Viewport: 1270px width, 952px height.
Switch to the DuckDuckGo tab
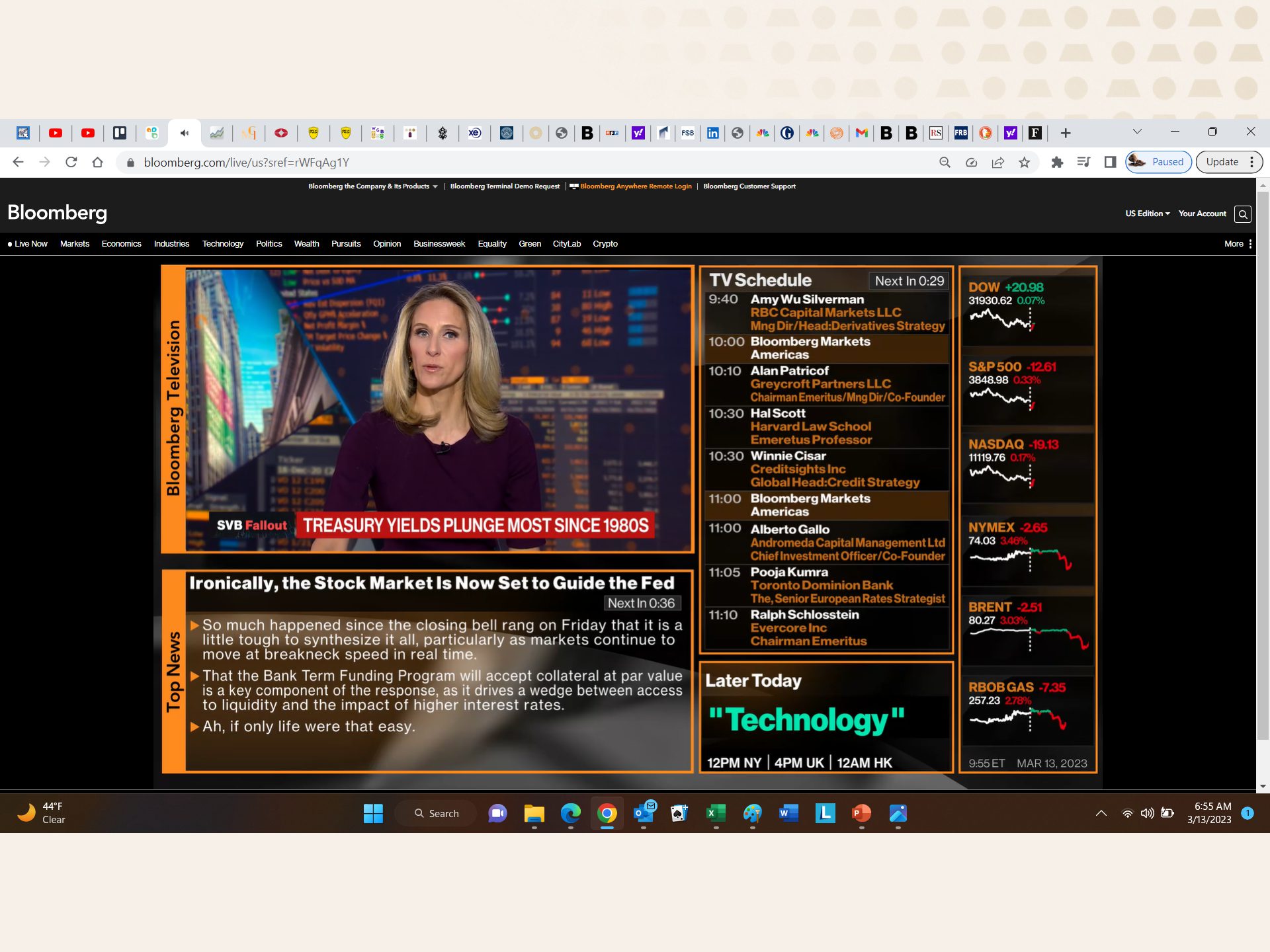point(986,133)
